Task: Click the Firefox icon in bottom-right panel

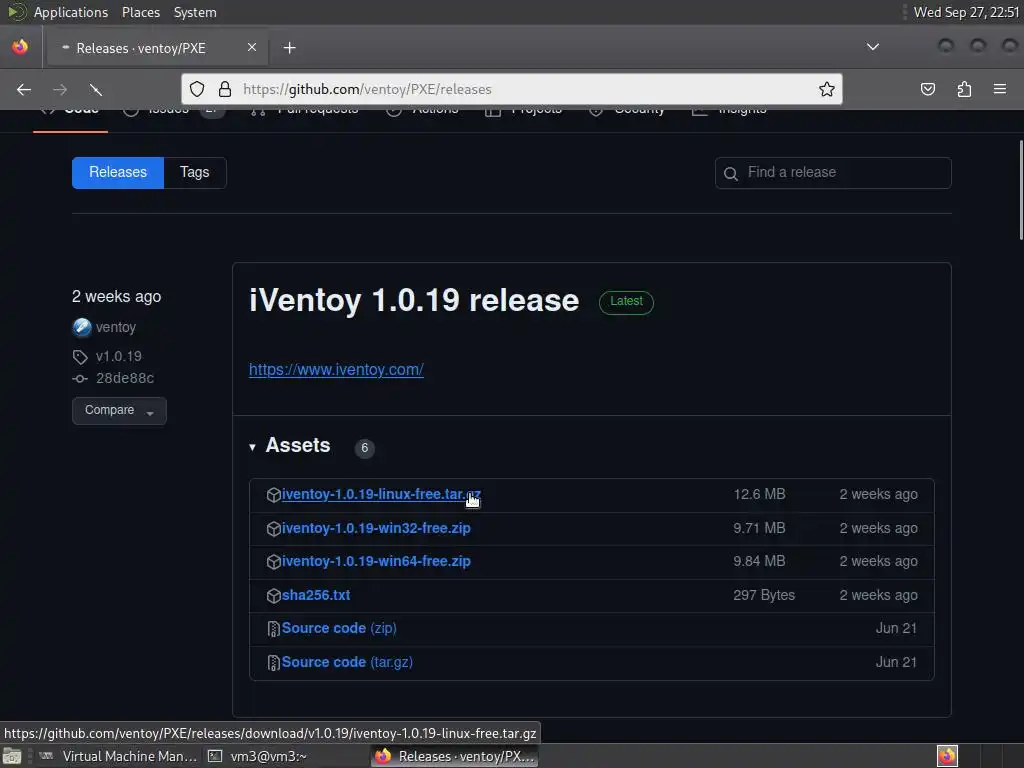Action: click(x=947, y=756)
